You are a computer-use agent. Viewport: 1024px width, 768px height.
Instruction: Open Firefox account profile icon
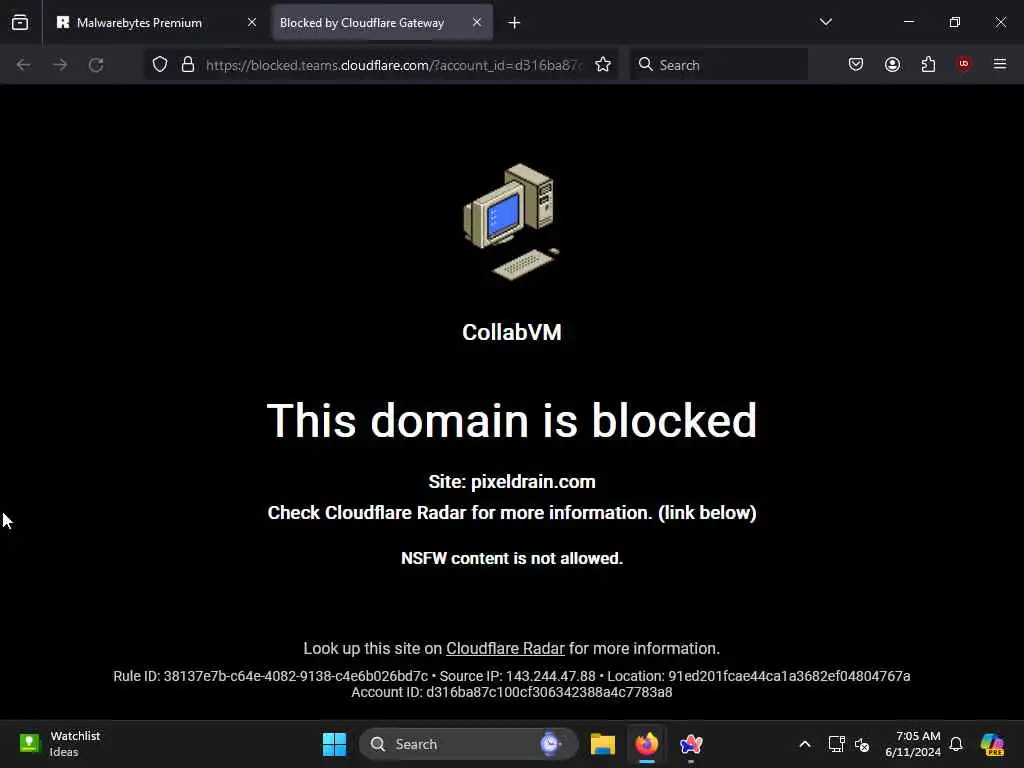click(892, 65)
